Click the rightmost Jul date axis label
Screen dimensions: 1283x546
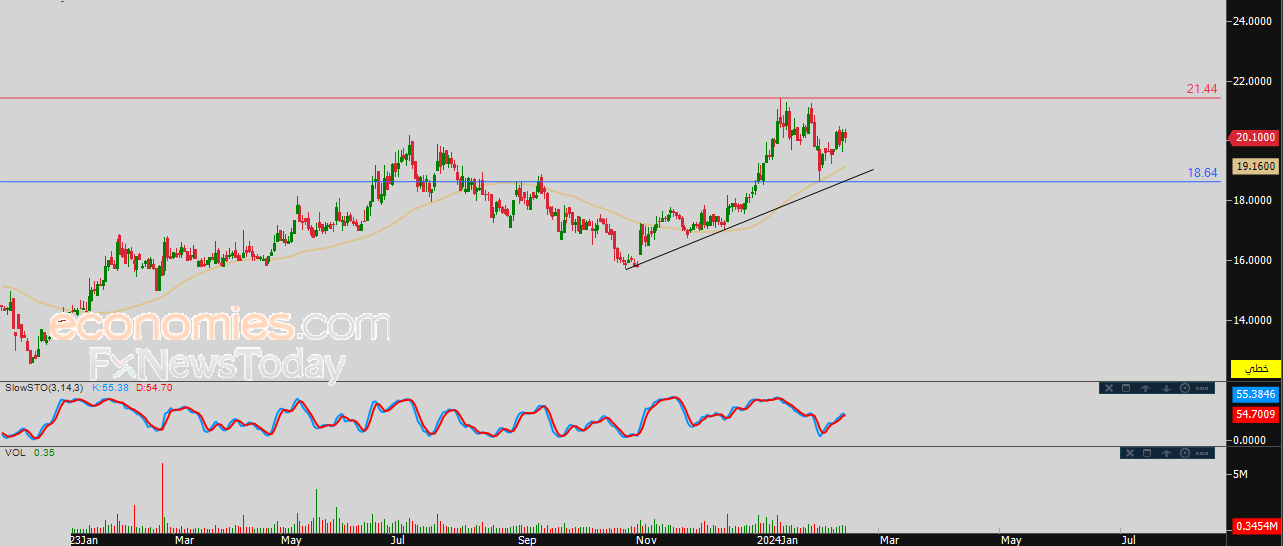1128,540
